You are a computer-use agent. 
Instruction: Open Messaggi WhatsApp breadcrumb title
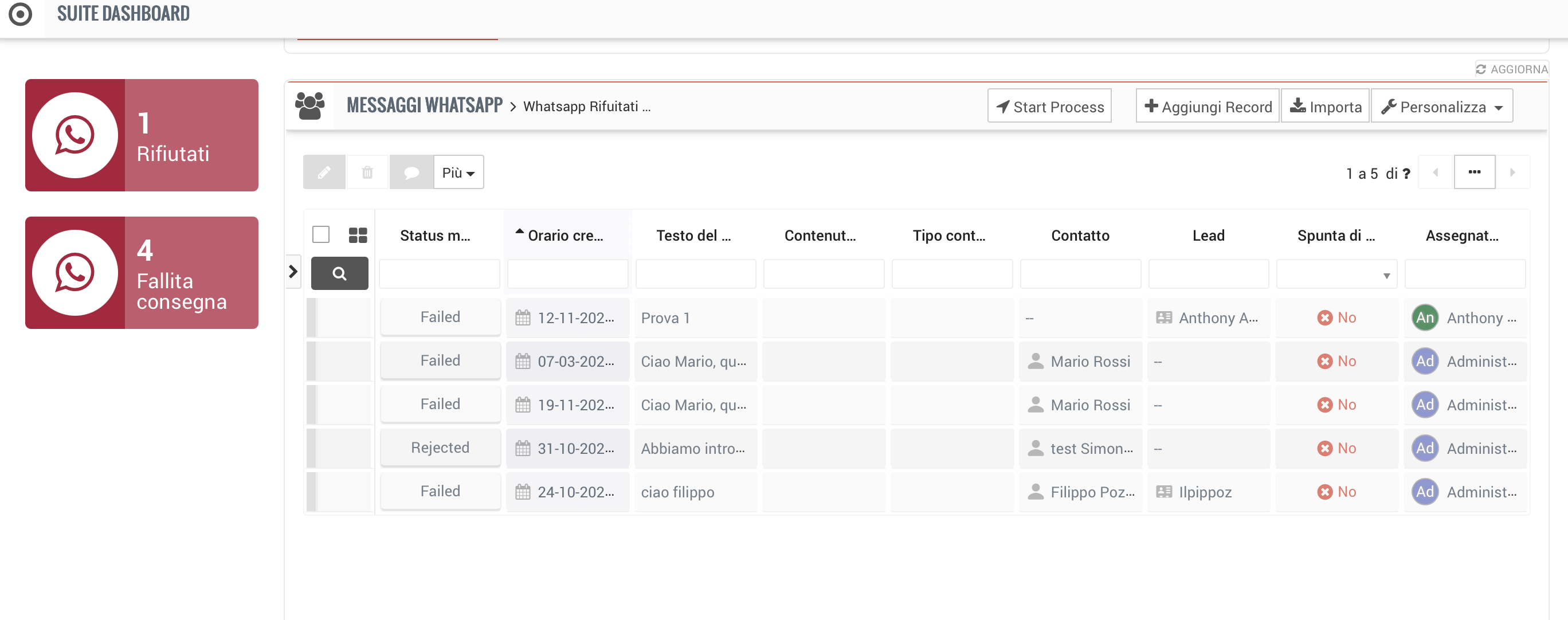click(424, 106)
